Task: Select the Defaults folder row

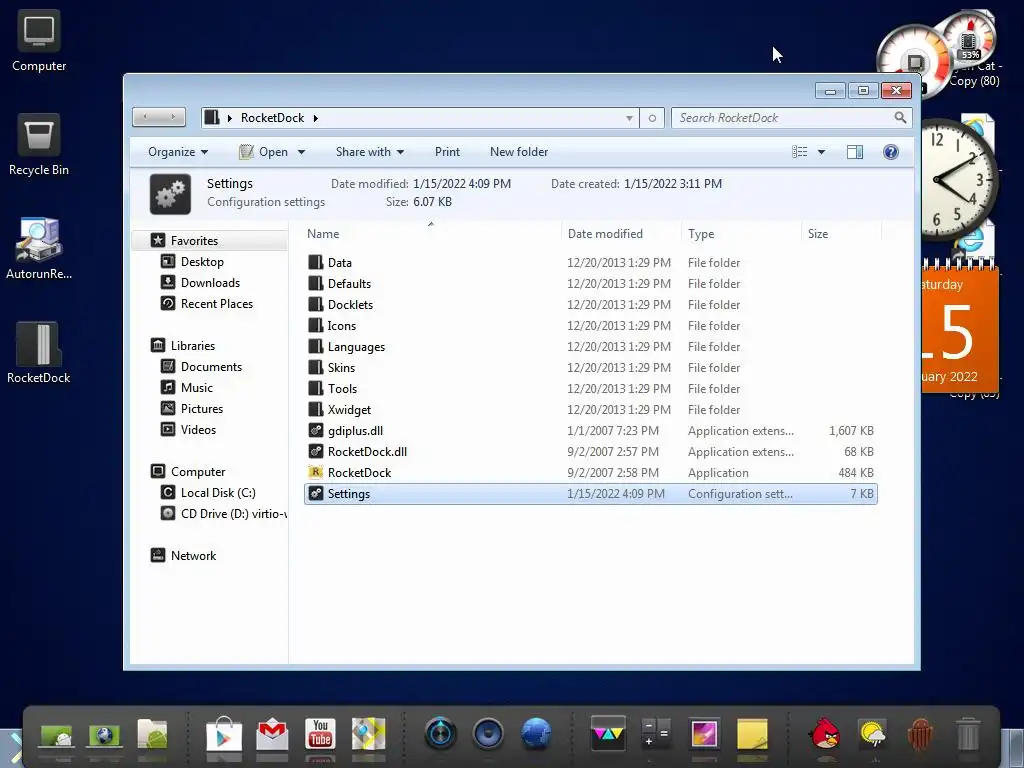Action: 590,283
